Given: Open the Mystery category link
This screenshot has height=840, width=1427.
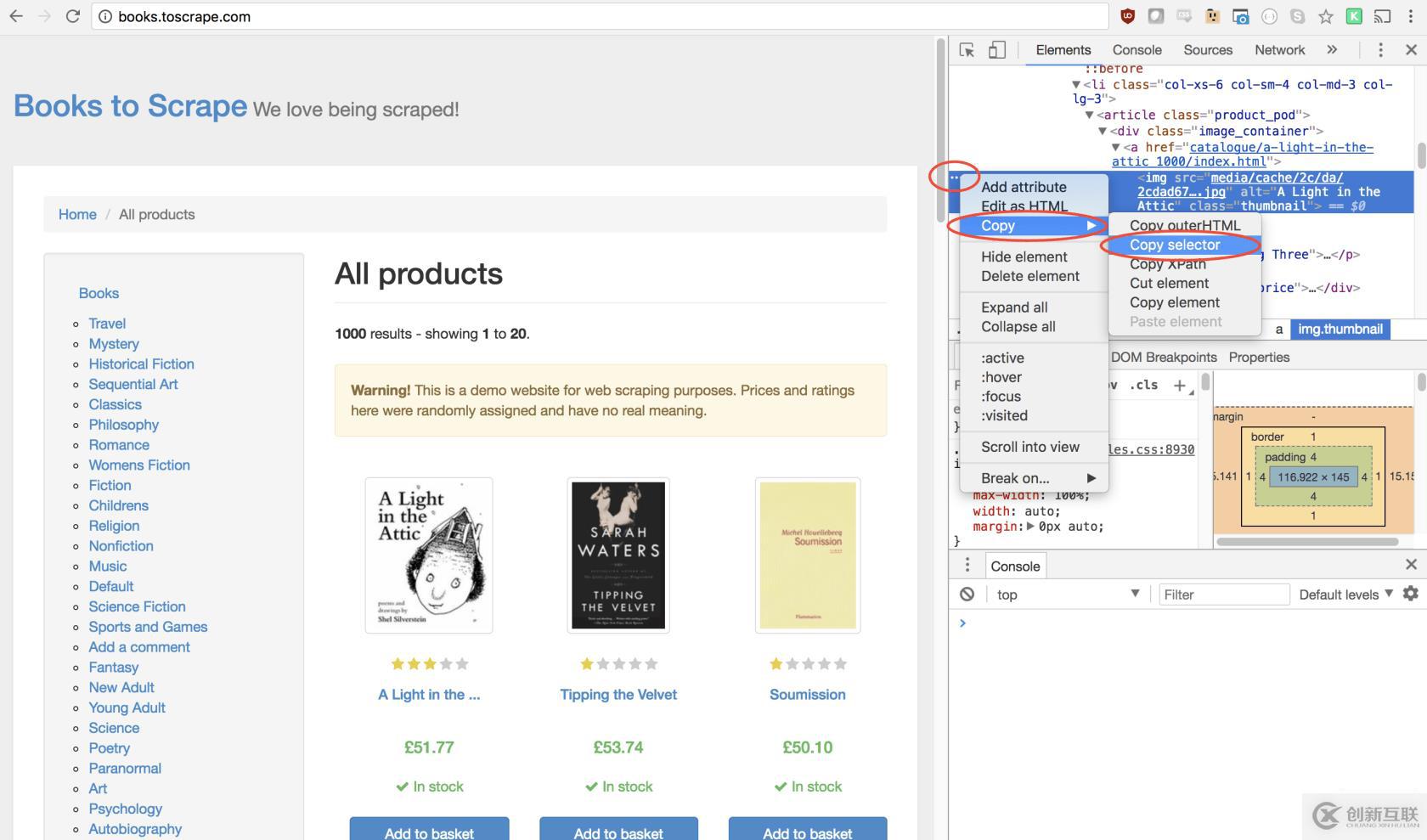Looking at the screenshot, I should 114,343.
